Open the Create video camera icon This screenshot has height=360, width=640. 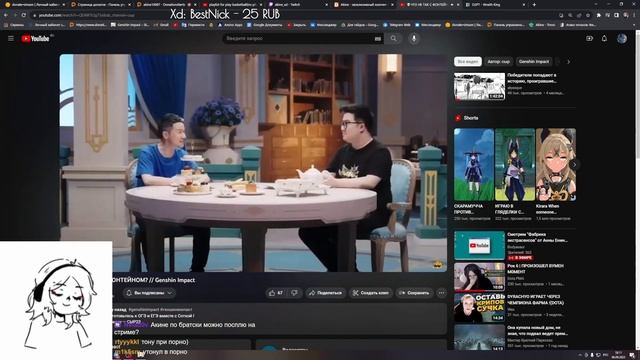[589, 38]
